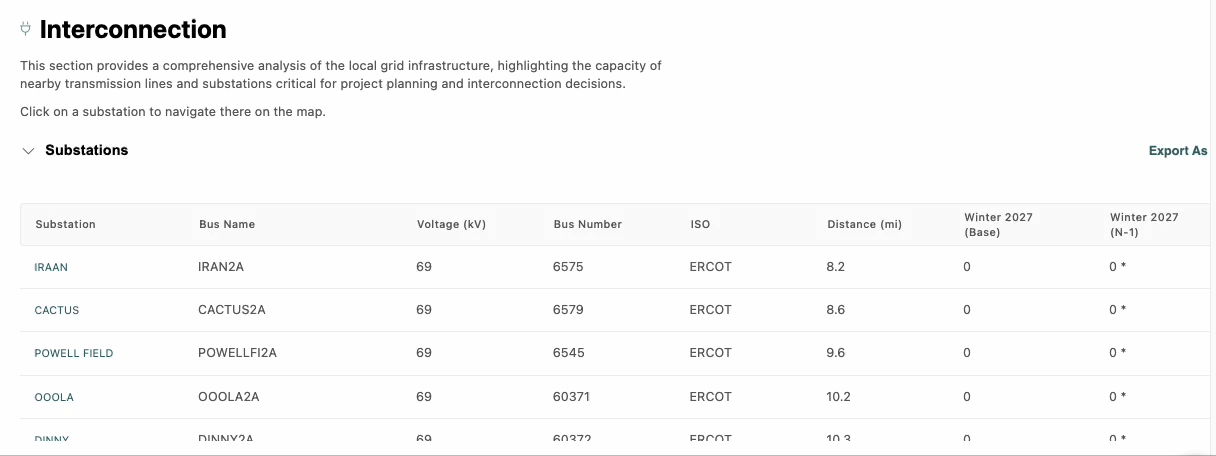Click the Substations section title

point(87,150)
